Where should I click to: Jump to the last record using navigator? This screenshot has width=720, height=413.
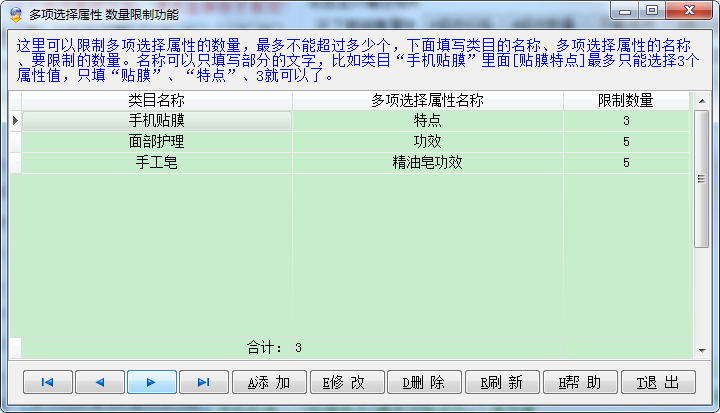[x=203, y=382]
